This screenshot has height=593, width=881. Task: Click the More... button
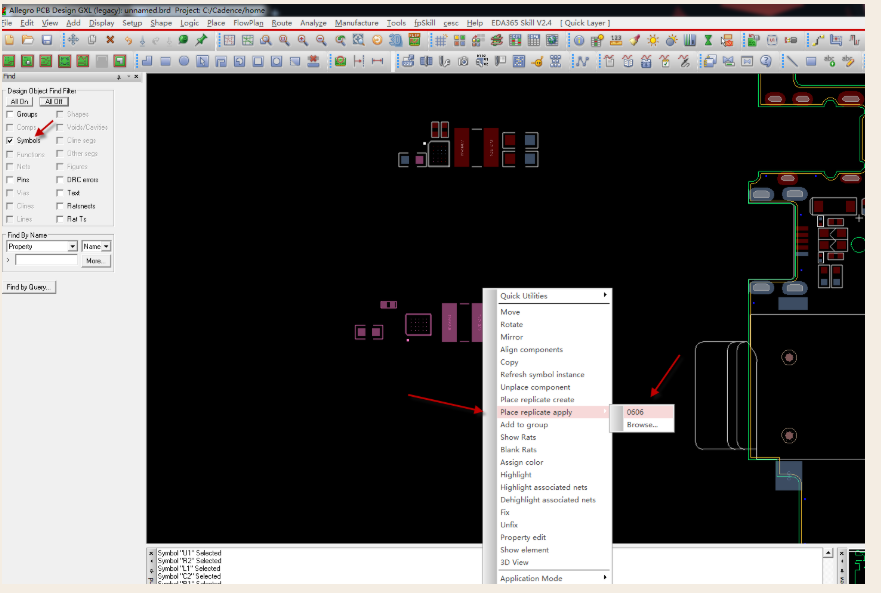click(96, 261)
